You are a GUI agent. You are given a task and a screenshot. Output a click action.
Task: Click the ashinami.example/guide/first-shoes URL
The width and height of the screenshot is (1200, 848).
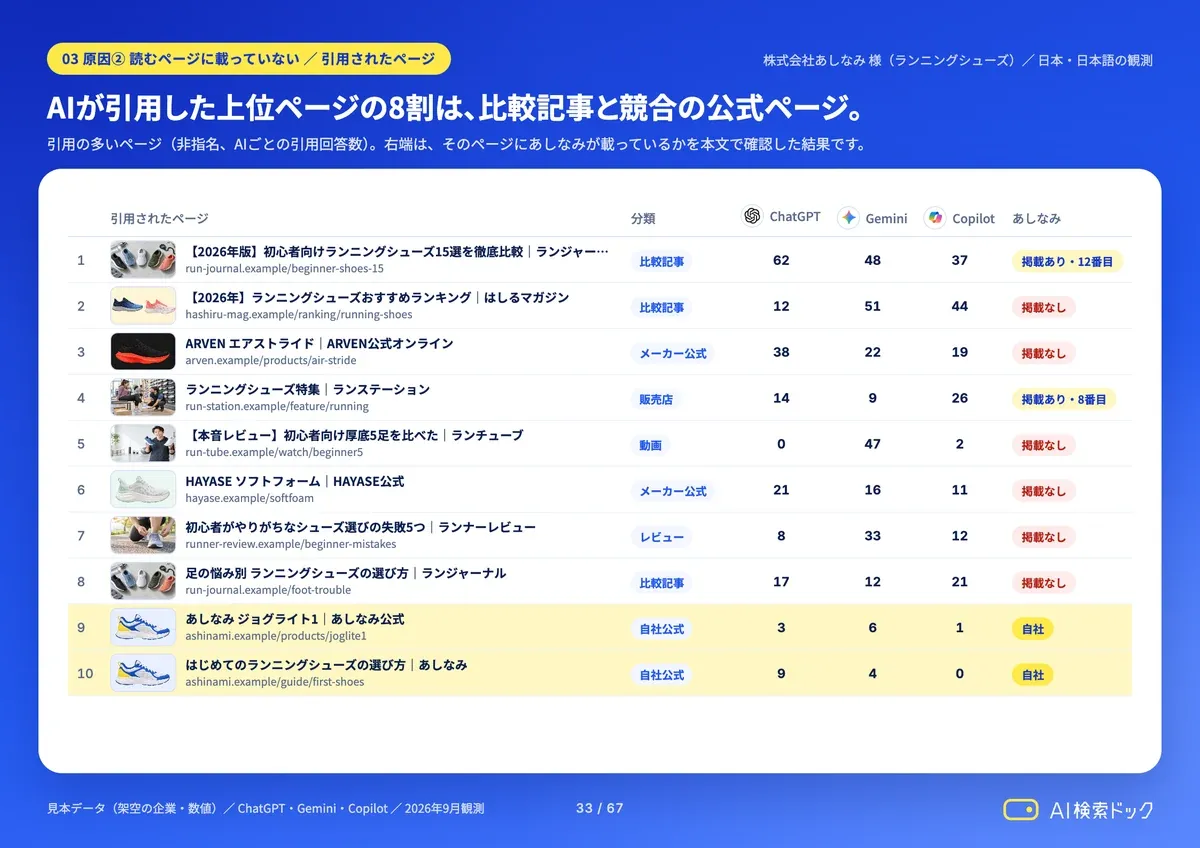click(x=275, y=683)
